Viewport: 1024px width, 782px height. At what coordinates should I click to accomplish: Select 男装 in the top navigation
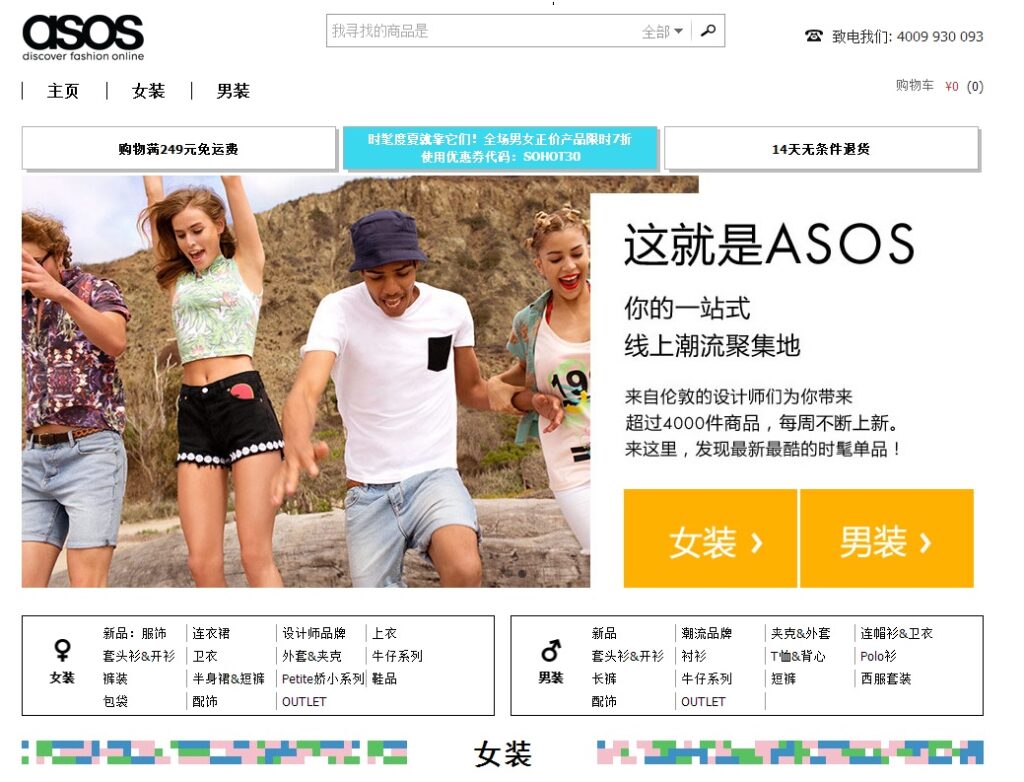click(x=234, y=91)
